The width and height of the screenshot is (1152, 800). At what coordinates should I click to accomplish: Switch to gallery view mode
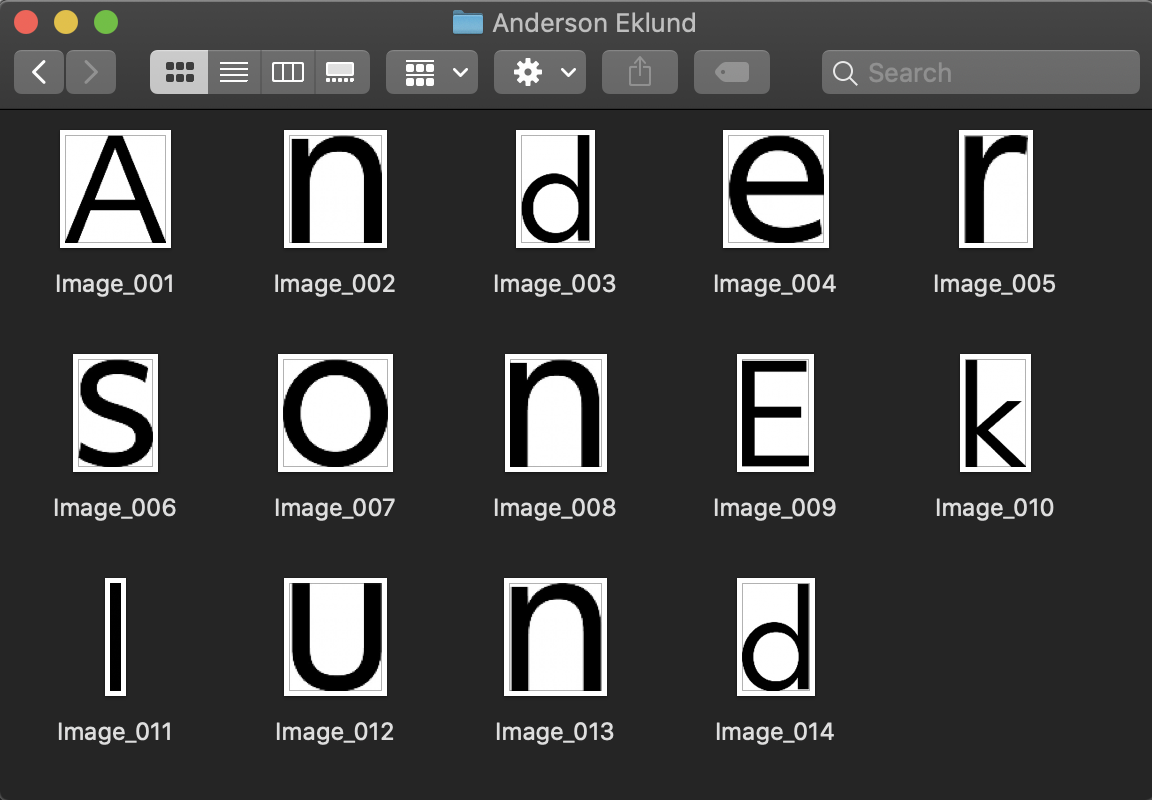pyautogui.click(x=341, y=72)
